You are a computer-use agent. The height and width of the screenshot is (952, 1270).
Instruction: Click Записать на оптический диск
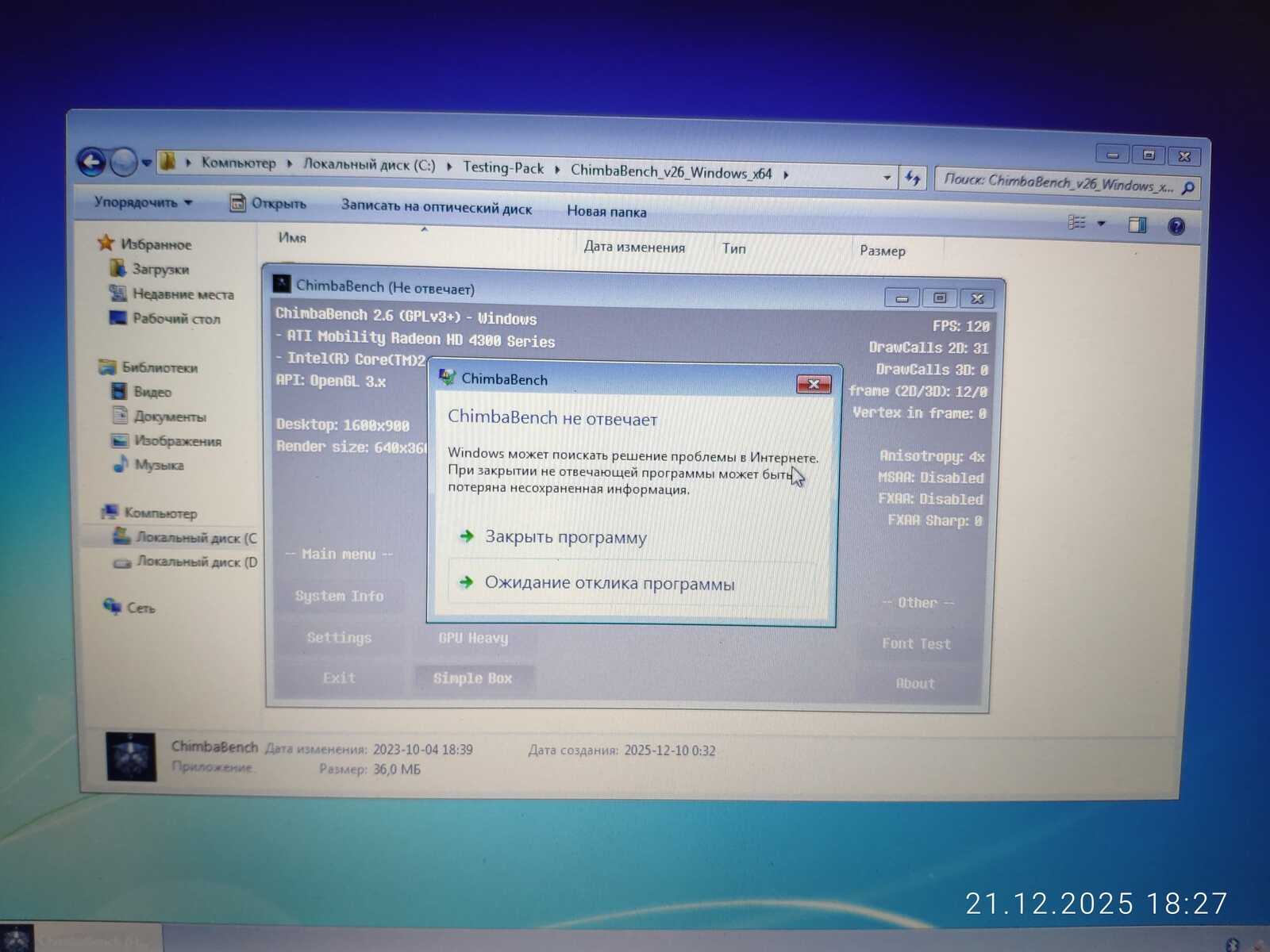click(437, 207)
